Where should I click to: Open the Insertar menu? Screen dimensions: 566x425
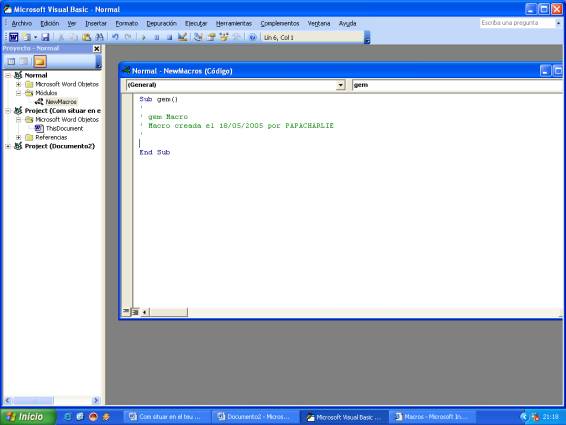click(x=96, y=23)
